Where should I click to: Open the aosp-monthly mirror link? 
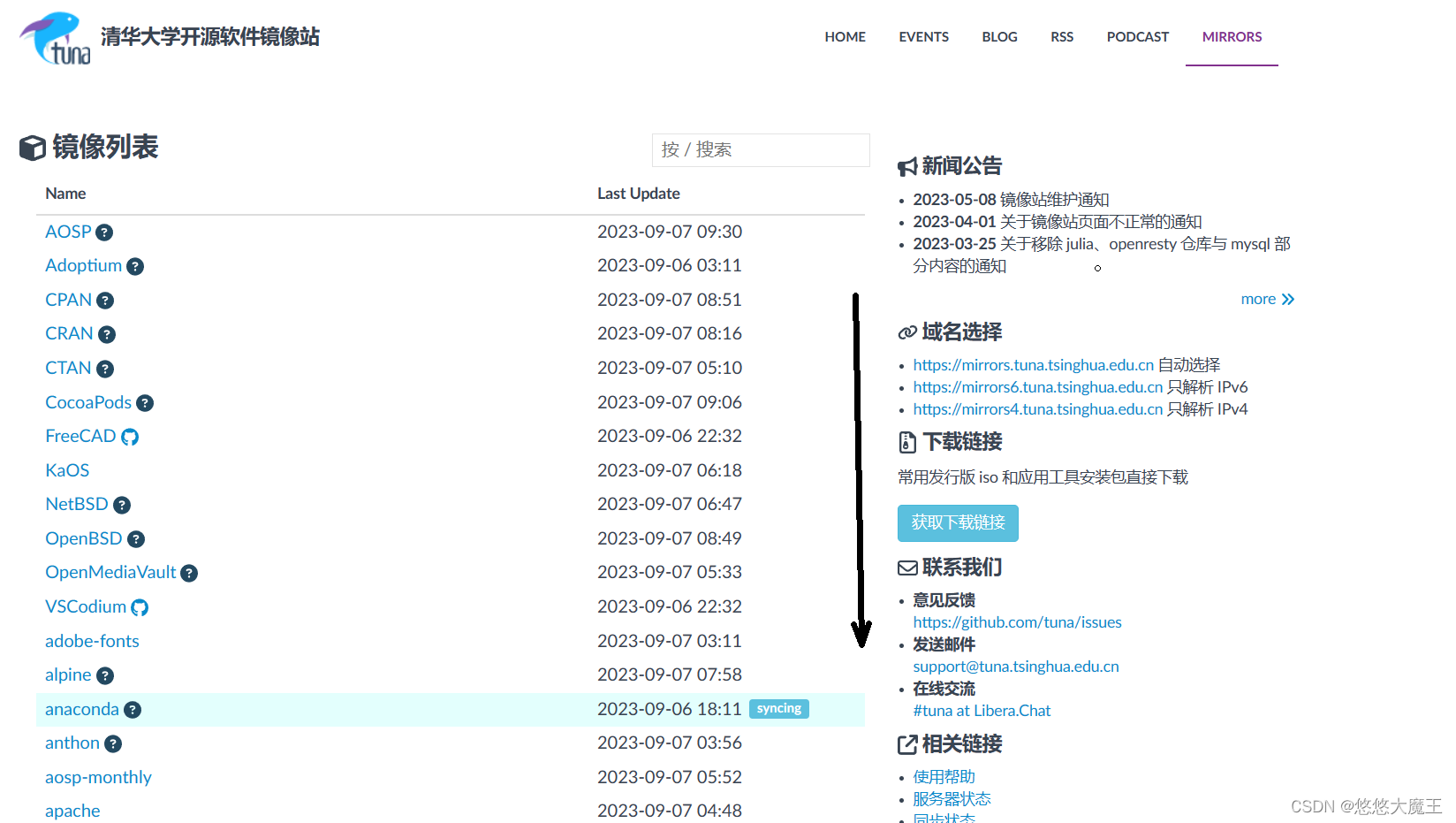pos(98,777)
